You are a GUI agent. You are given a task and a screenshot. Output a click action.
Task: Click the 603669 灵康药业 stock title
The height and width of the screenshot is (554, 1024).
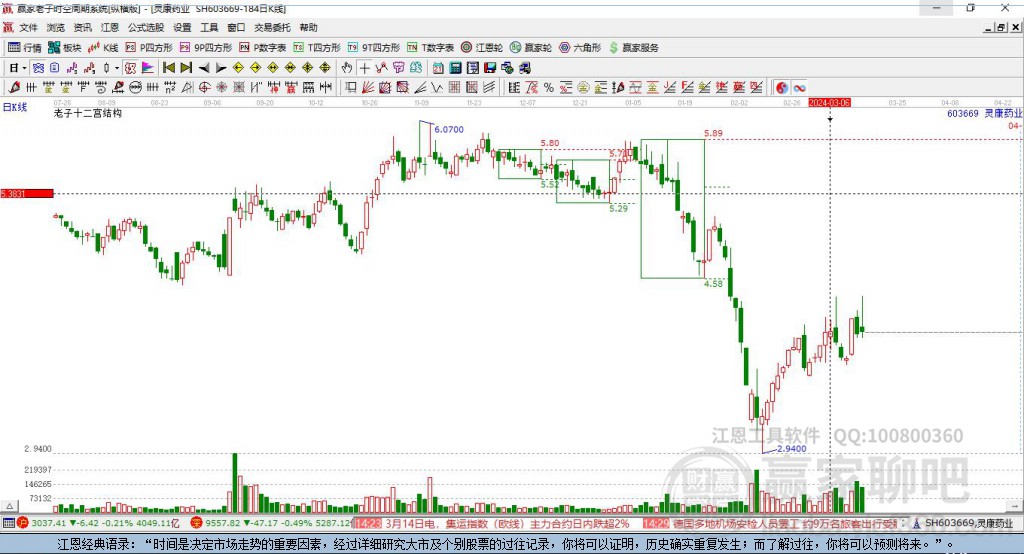(x=984, y=113)
